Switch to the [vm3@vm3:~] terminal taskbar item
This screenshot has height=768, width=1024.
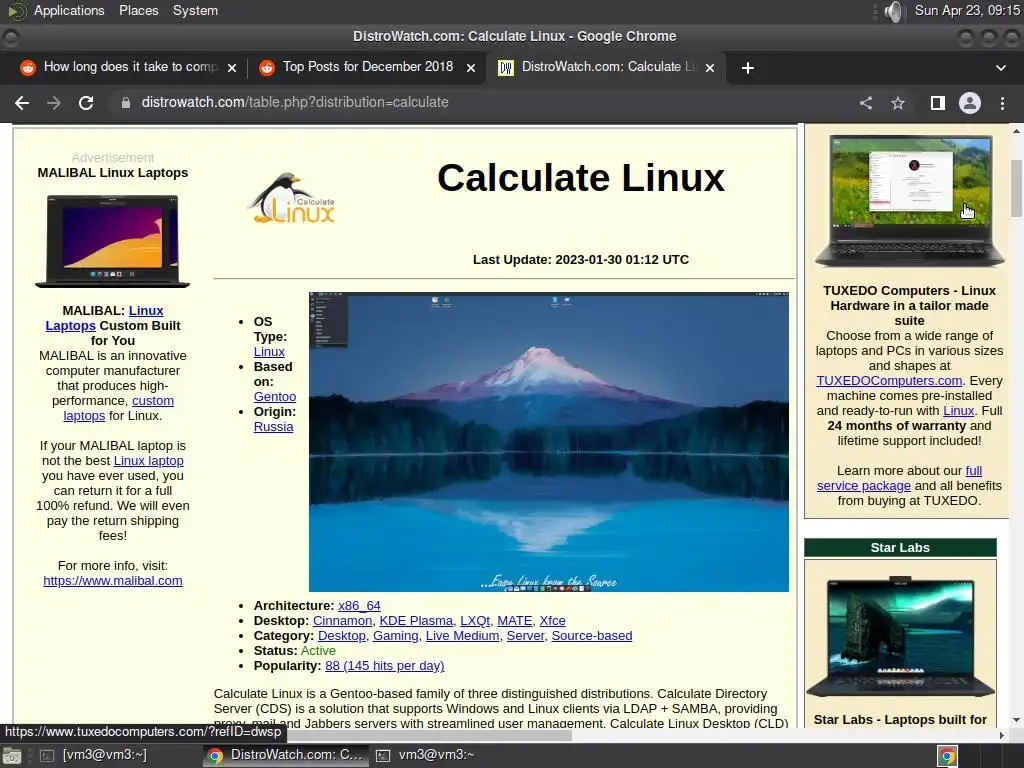coord(93,756)
